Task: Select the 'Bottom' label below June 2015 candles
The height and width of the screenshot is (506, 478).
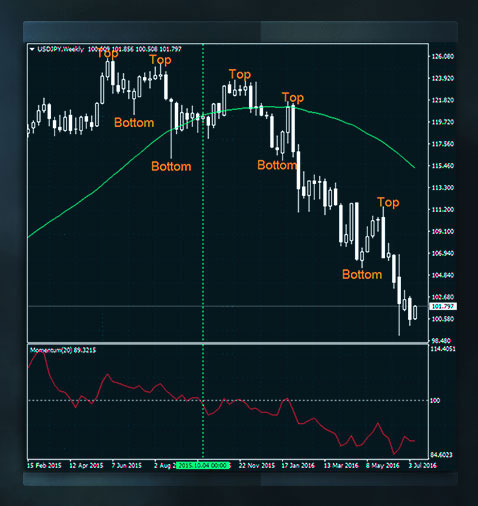Action: [134, 122]
